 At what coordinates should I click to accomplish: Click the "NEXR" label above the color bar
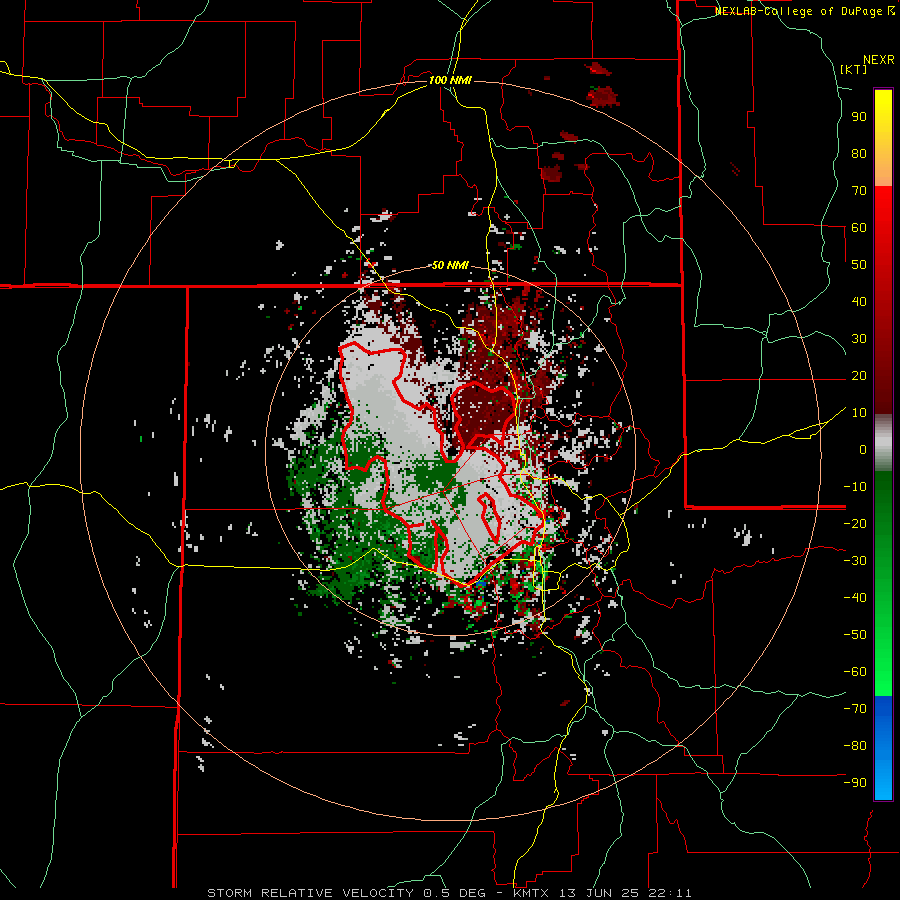[x=879, y=60]
